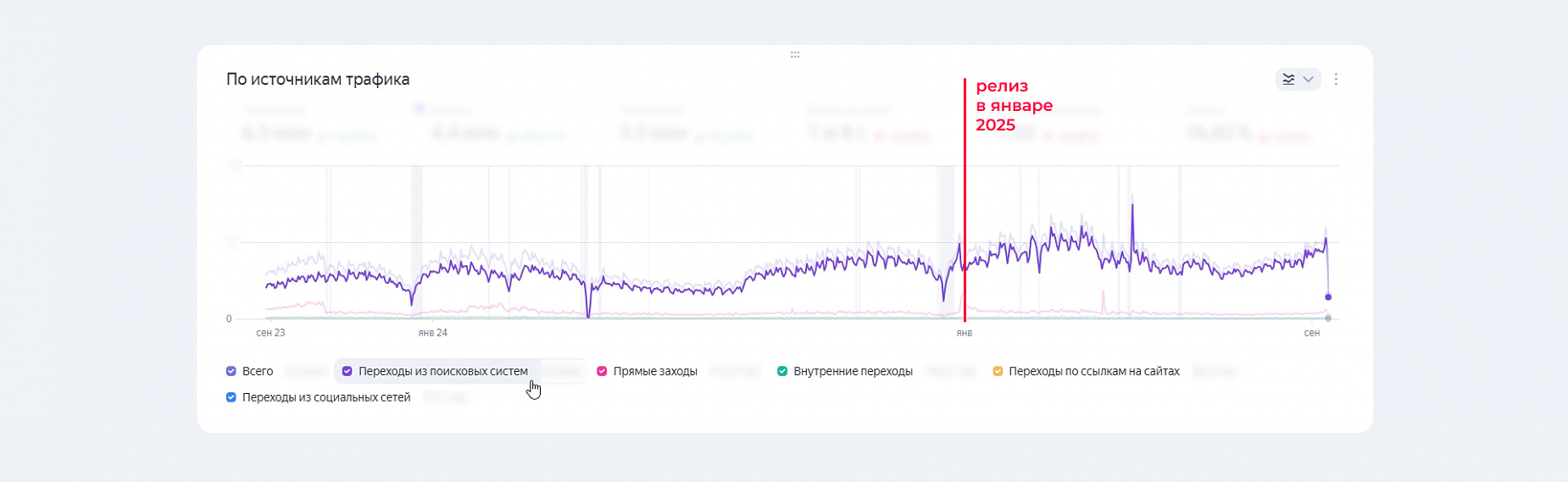Click the purple endpoint dot on chart

pos(1328,297)
